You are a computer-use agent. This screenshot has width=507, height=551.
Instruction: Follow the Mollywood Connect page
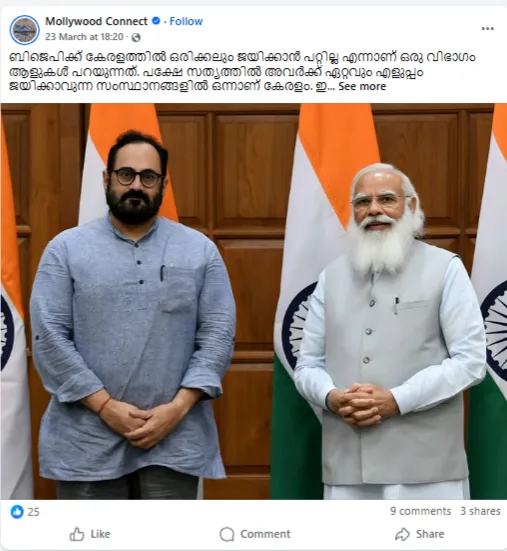click(x=186, y=21)
